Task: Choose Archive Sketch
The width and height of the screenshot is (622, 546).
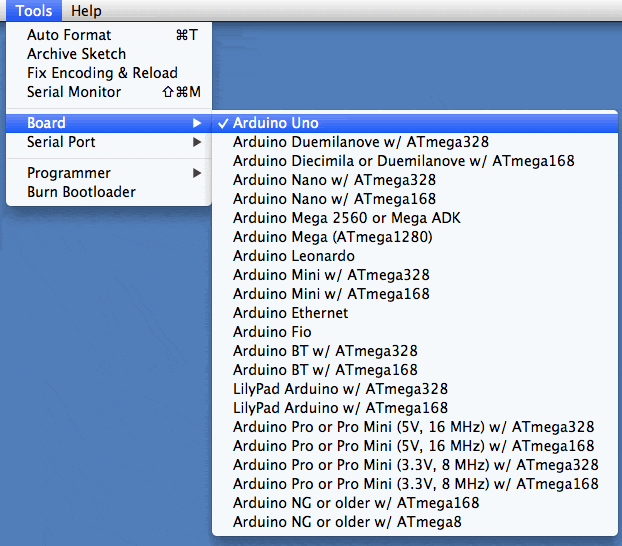Action: (x=109, y=54)
